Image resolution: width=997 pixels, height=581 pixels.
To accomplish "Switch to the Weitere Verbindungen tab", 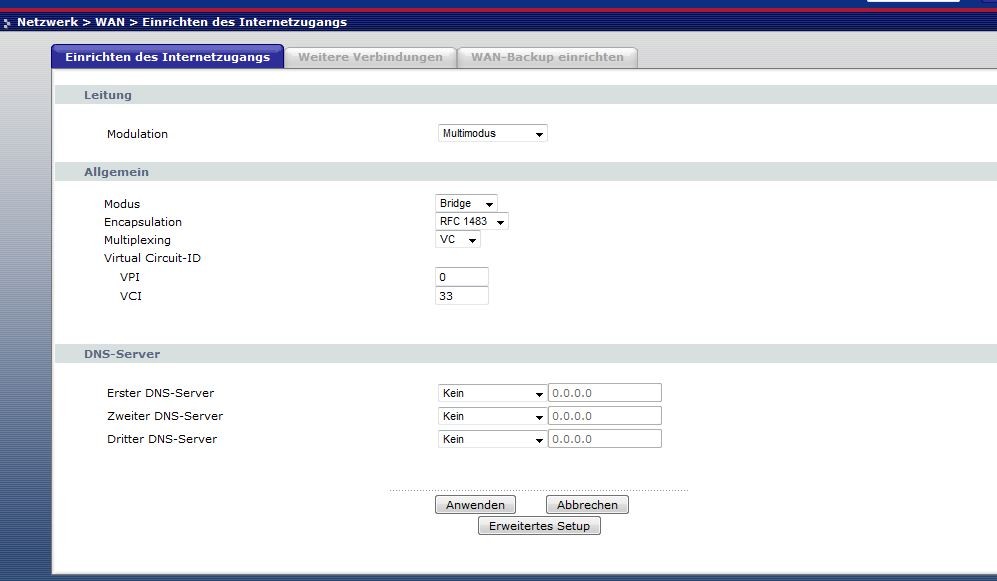I will click(x=370, y=57).
